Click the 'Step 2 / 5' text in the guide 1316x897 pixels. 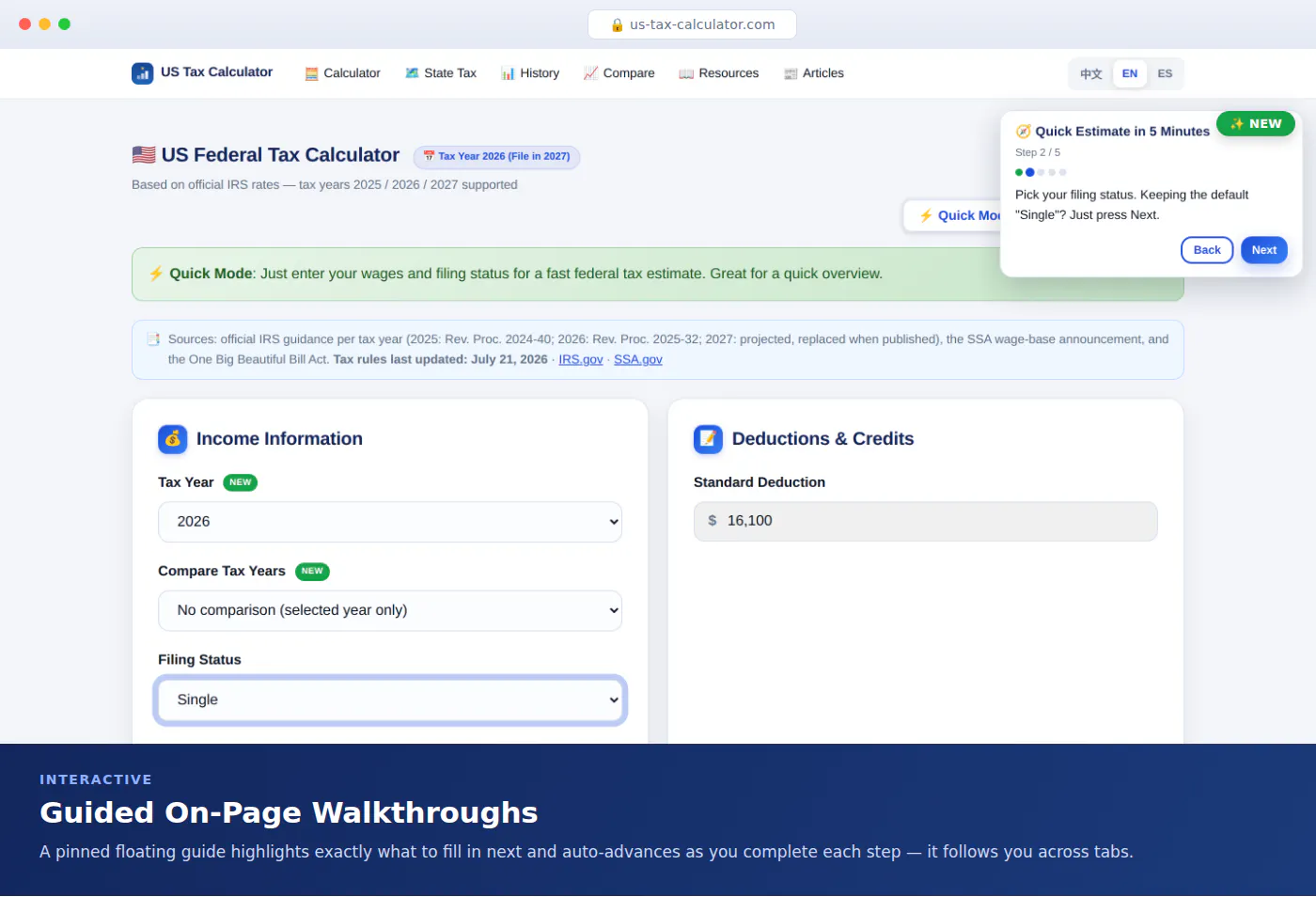(1038, 152)
